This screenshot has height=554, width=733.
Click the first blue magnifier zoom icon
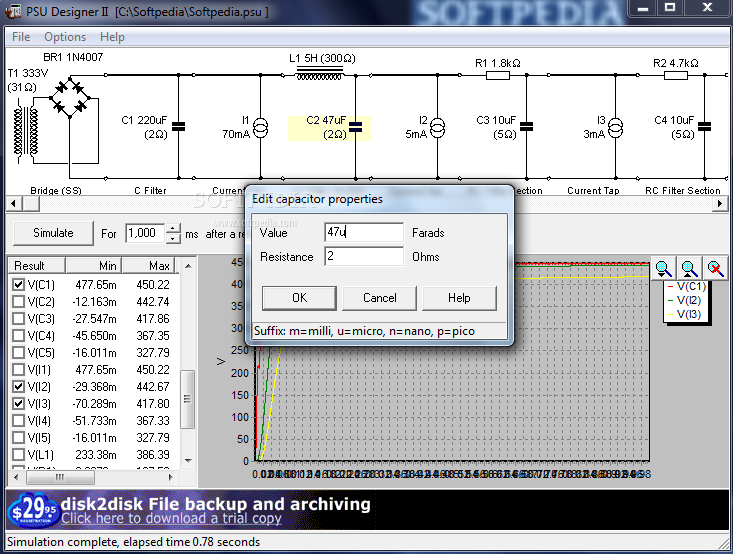663,268
